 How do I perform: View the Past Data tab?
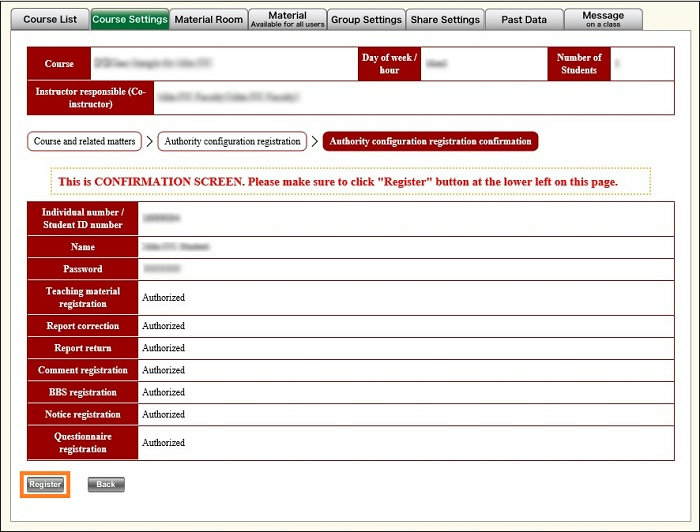click(x=524, y=19)
